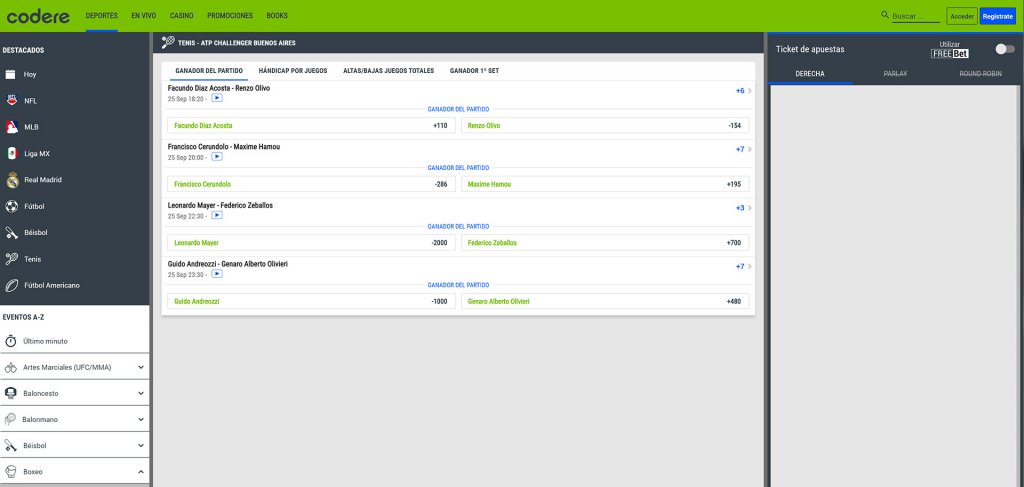Image resolution: width=1024 pixels, height=487 pixels.
Task: Select the Ganador del Partido tab
Action: point(209,71)
